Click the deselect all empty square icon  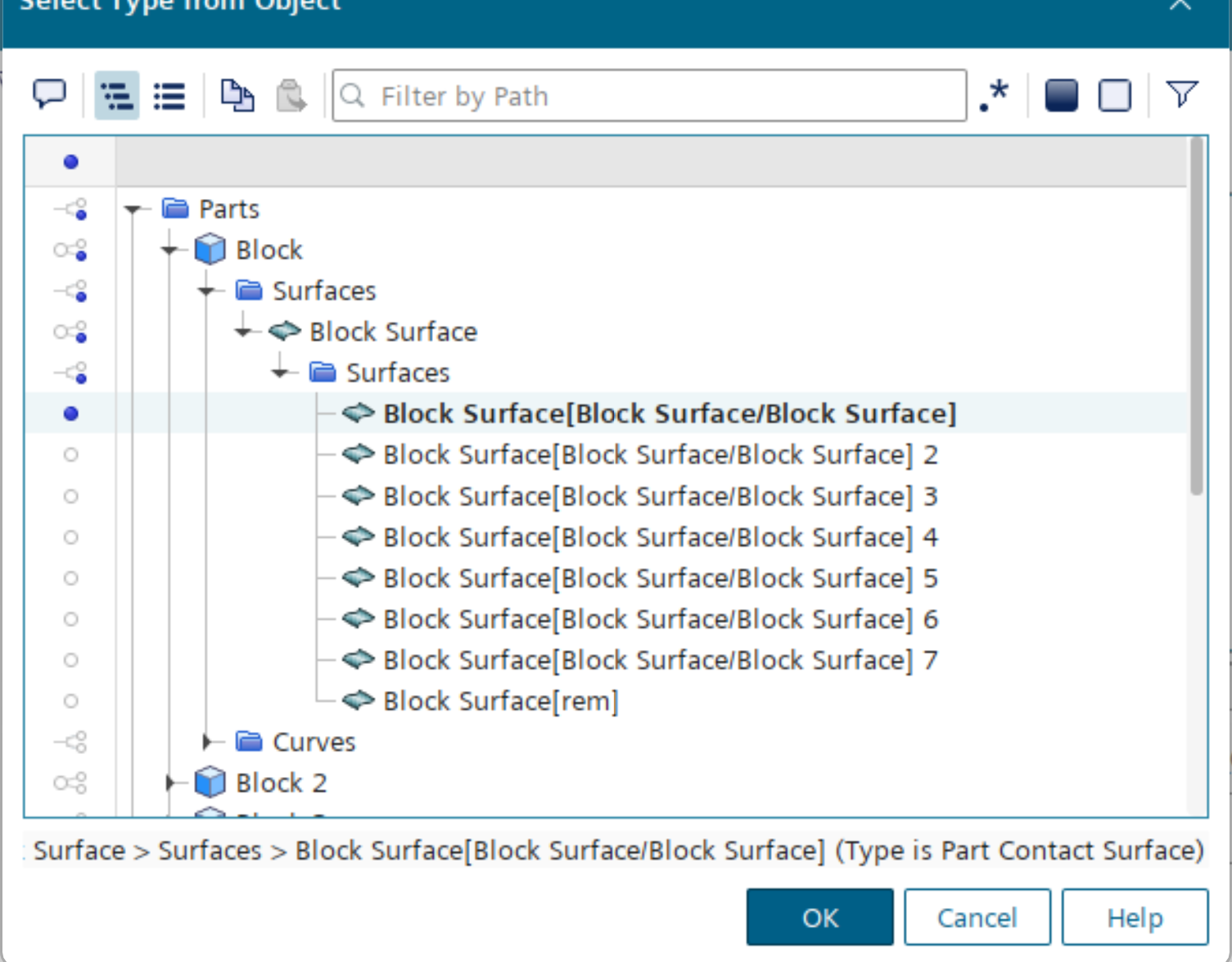pos(1114,95)
